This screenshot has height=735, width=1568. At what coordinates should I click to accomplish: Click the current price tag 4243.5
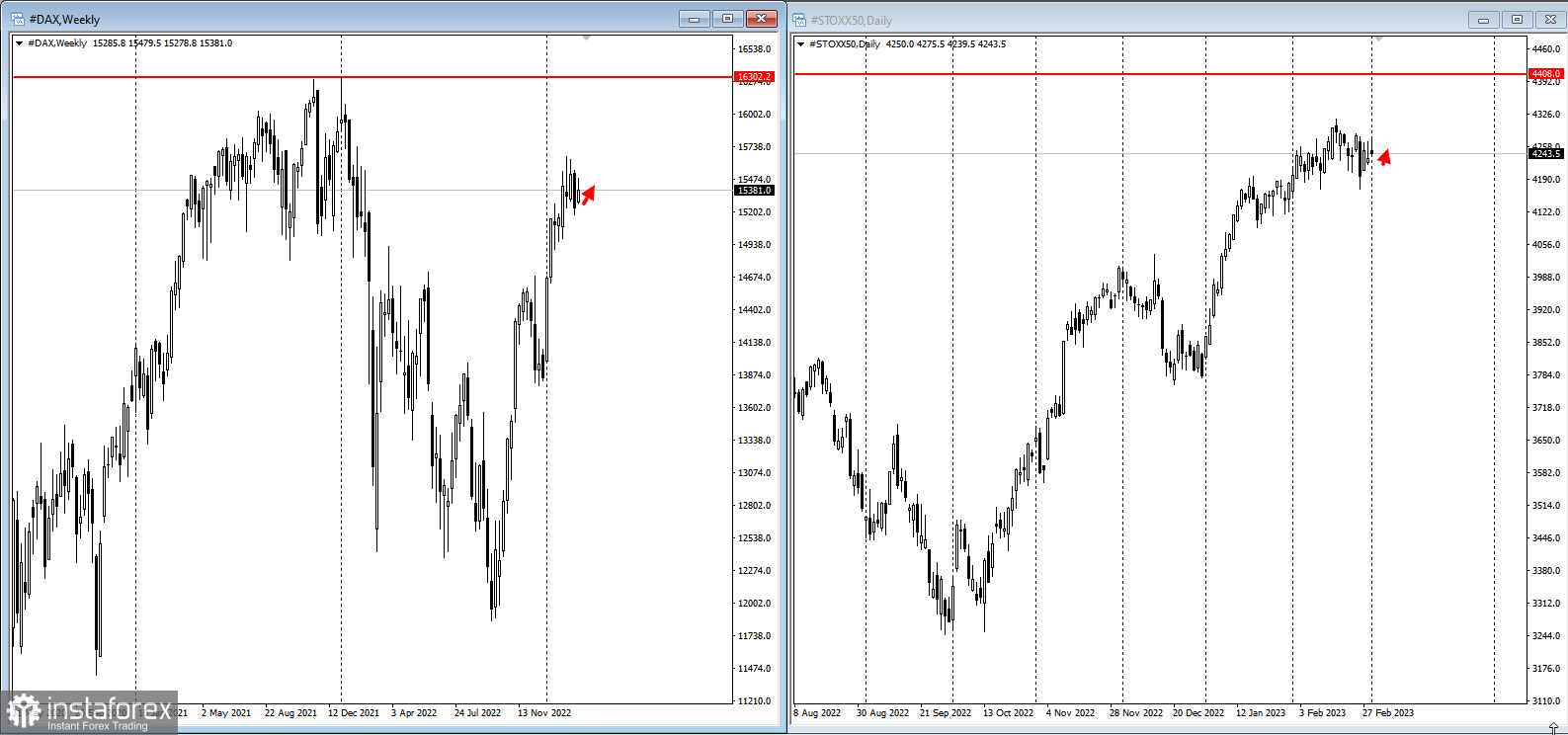1545,153
